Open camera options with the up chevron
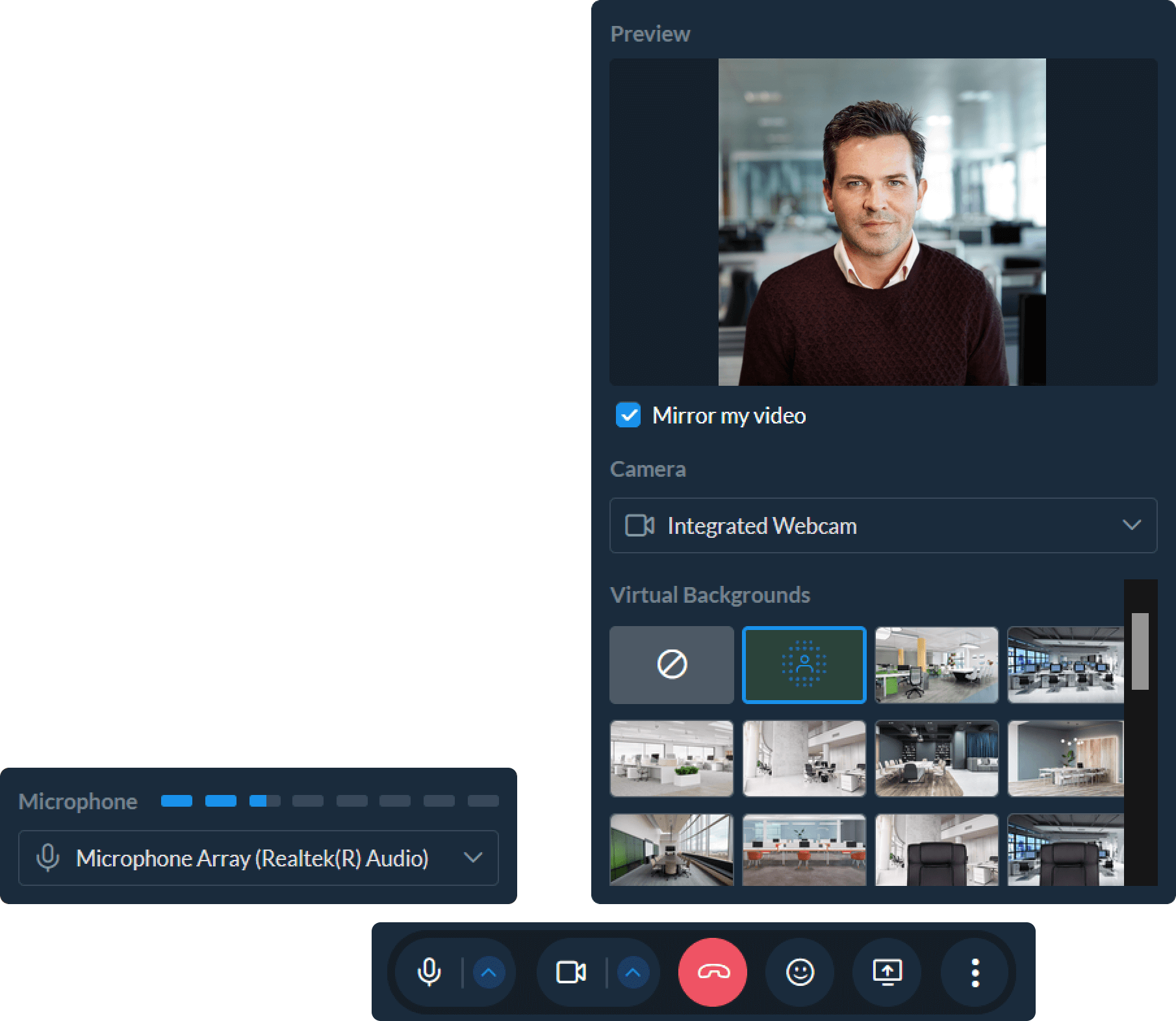Image resolution: width=1176 pixels, height=1021 pixels. pos(633,972)
